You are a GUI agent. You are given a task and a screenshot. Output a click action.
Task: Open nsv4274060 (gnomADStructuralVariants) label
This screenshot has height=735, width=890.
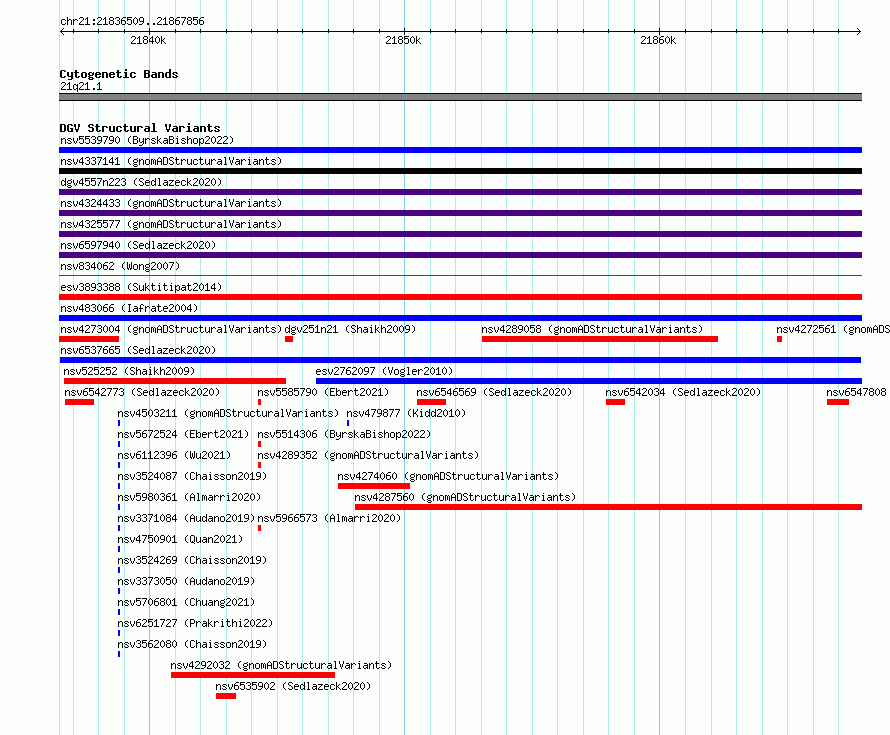[x=448, y=476]
